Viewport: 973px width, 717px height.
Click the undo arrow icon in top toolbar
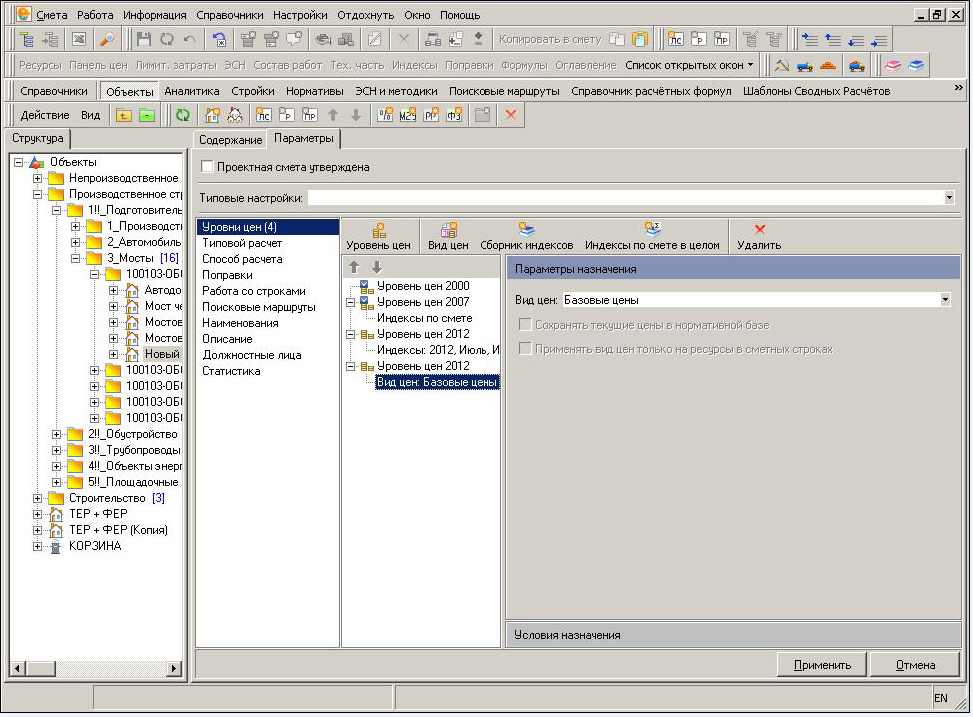(x=189, y=40)
